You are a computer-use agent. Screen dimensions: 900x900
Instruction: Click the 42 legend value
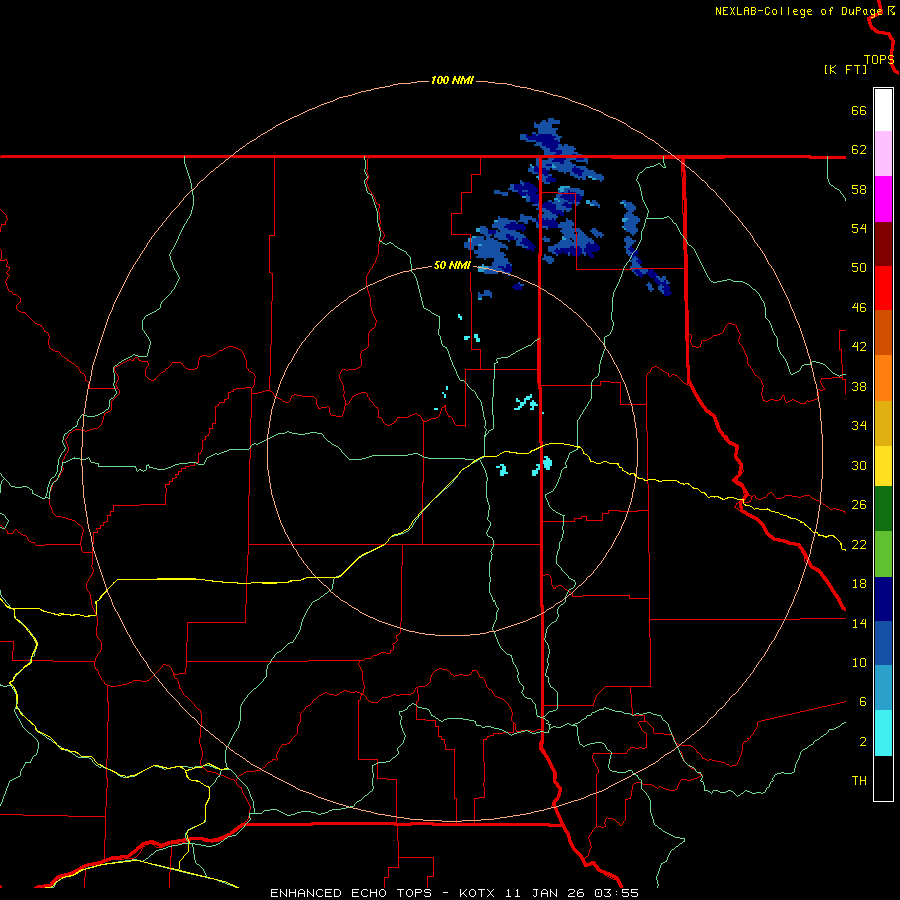click(x=859, y=346)
